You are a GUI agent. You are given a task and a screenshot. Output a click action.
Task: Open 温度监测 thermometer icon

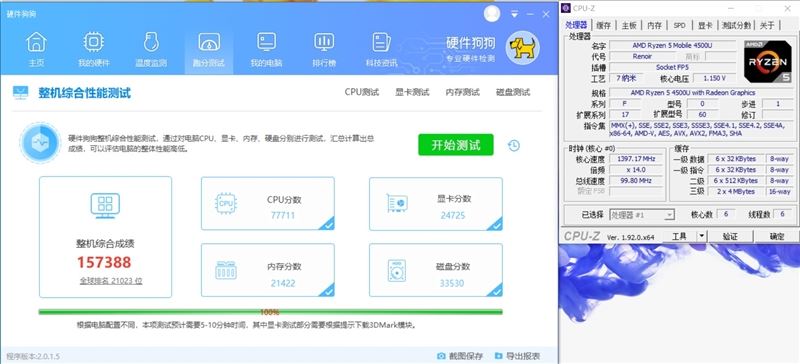click(x=151, y=42)
